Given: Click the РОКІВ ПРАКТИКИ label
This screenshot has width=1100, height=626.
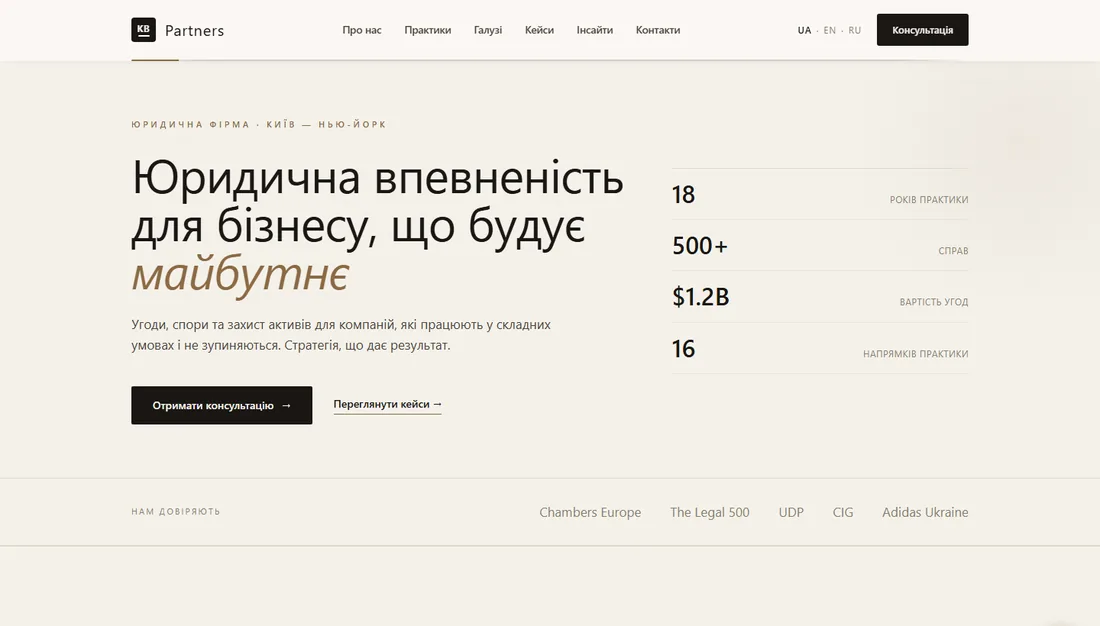Looking at the screenshot, I should (929, 200).
